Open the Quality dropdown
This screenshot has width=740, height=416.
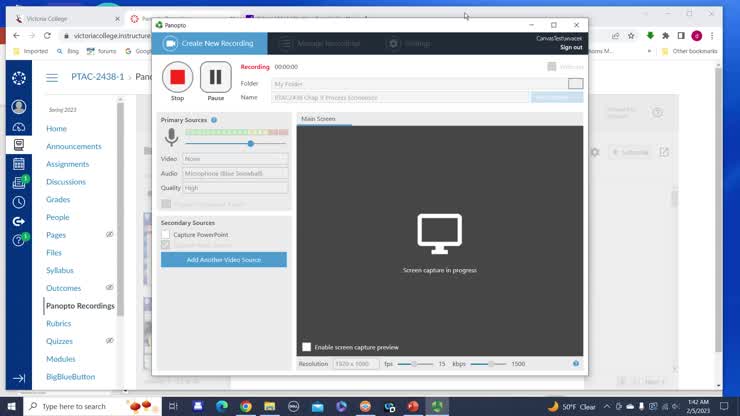[x=235, y=188]
